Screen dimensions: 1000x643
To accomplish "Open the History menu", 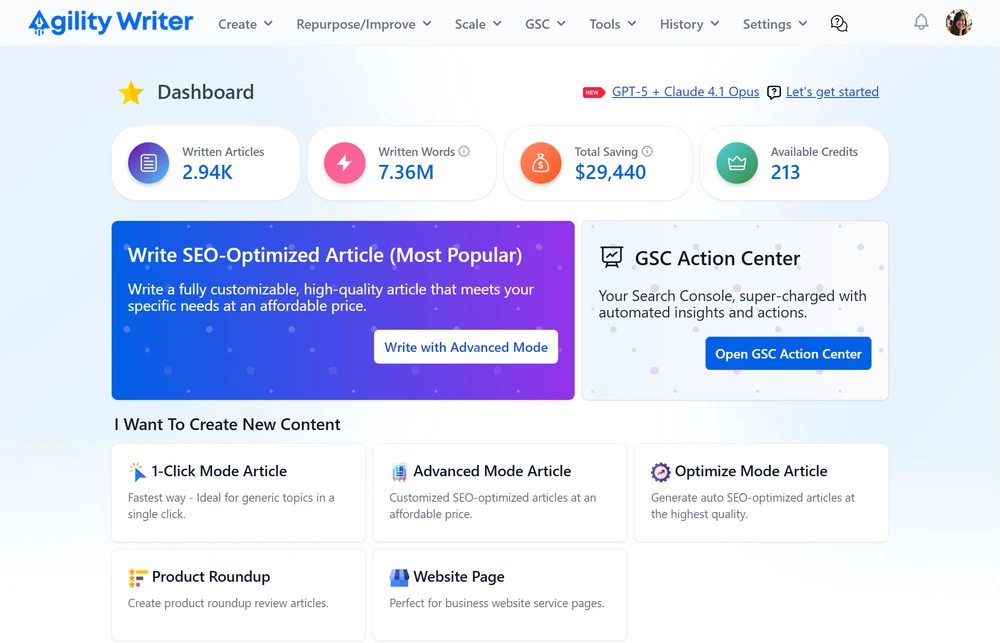I will (689, 24).
